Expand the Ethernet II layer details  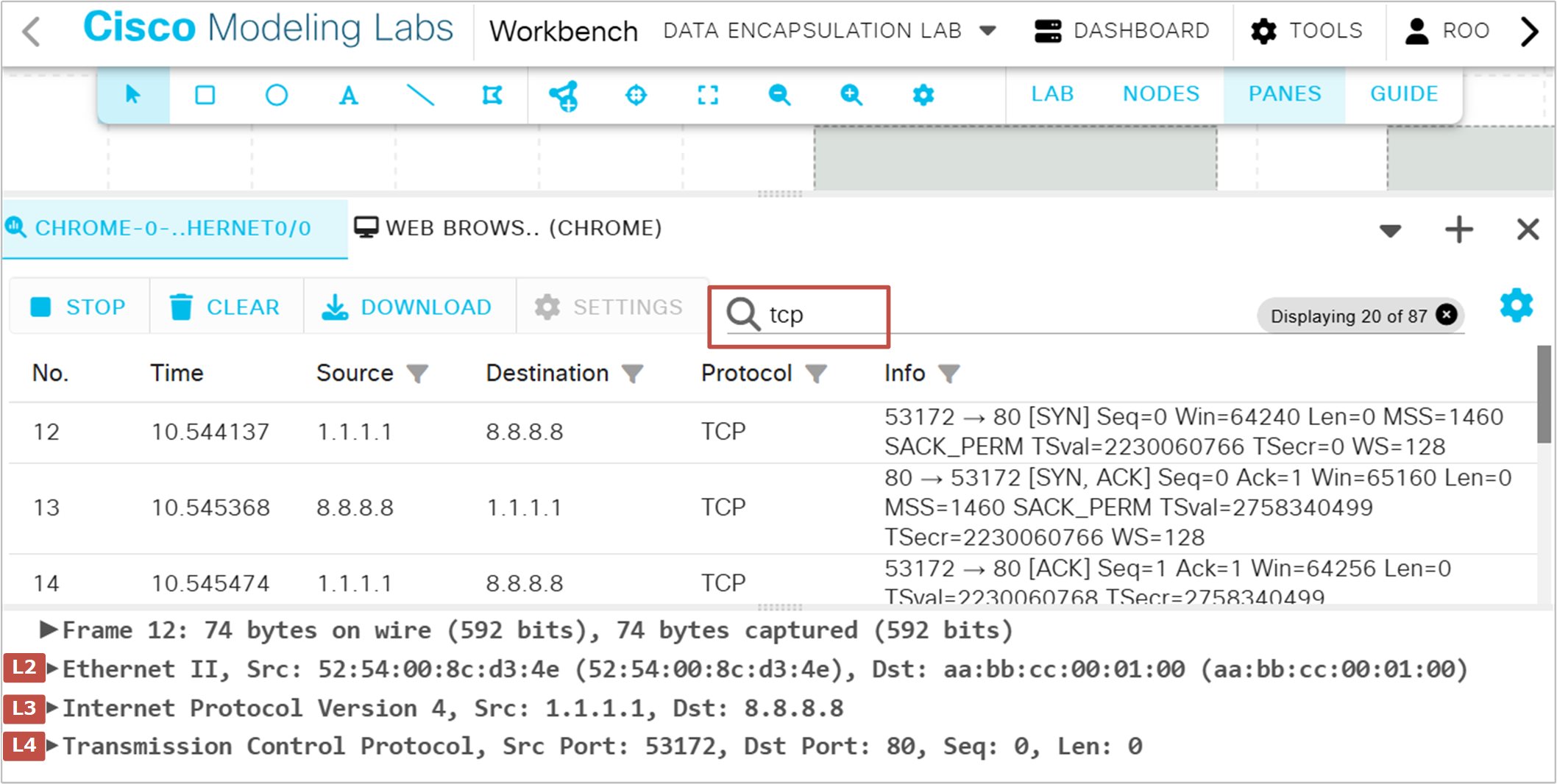coord(53,669)
